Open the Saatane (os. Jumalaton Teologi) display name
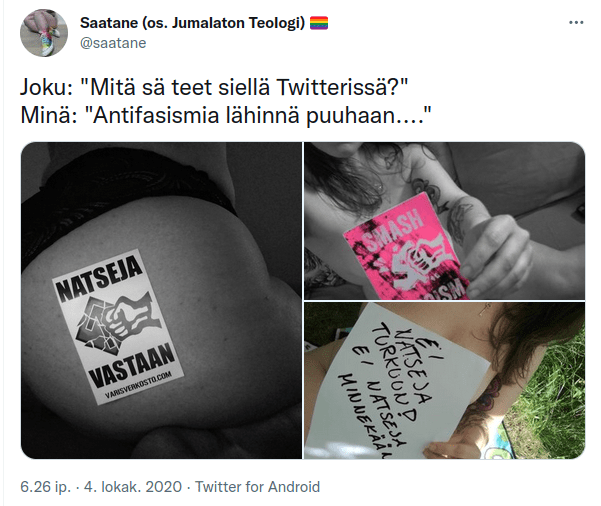 (x=192, y=23)
